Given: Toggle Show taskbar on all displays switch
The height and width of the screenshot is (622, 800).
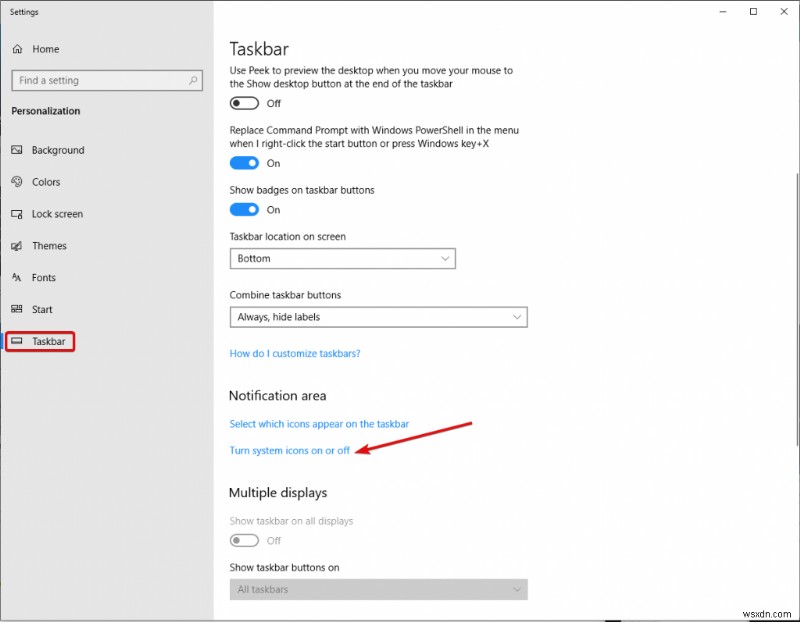Looking at the screenshot, I should (x=244, y=540).
